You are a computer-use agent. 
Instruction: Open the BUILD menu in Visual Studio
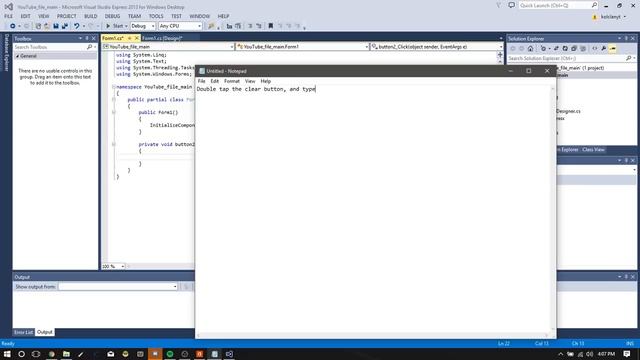point(91,16)
